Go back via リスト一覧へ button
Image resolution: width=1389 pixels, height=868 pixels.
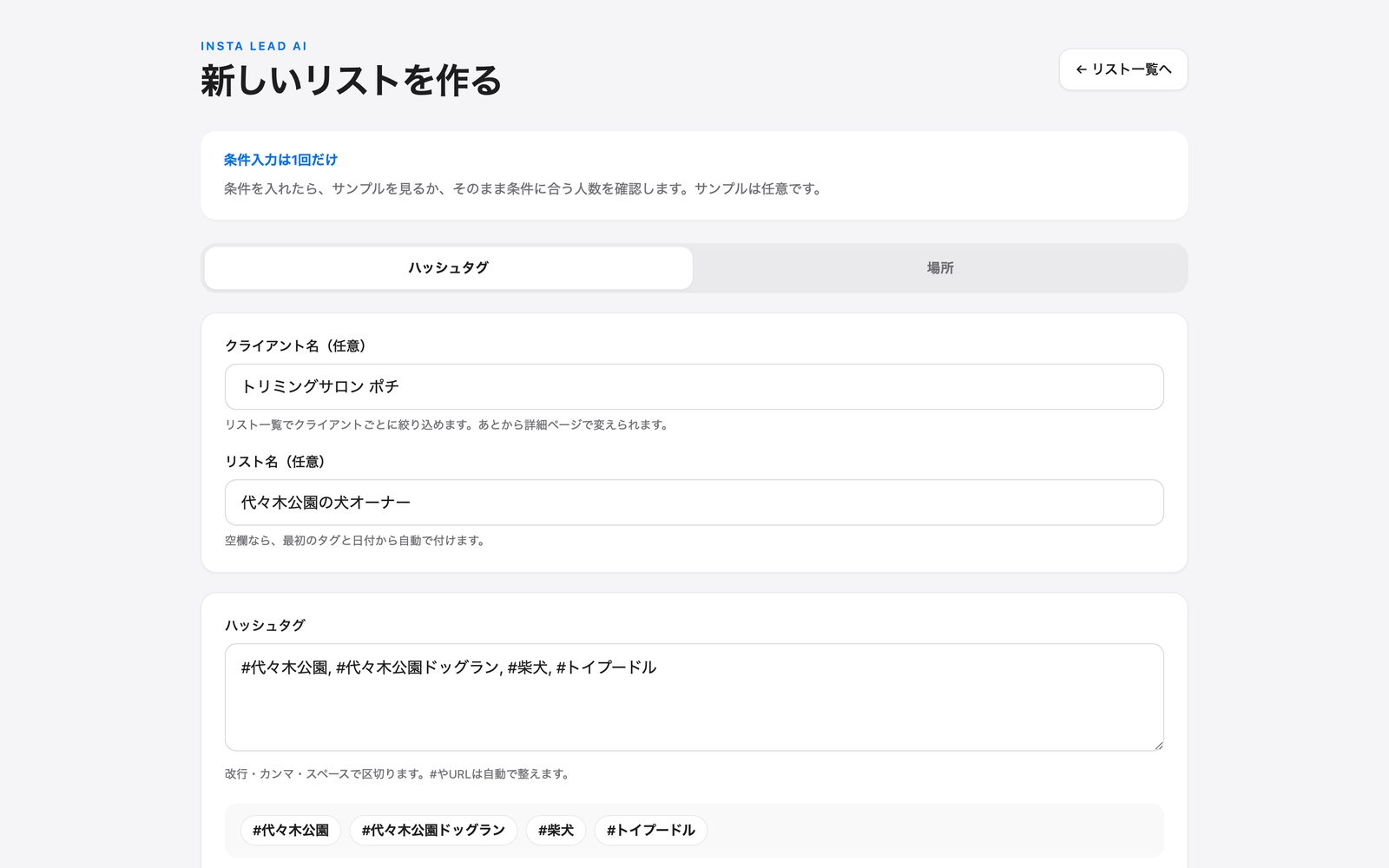1123,69
